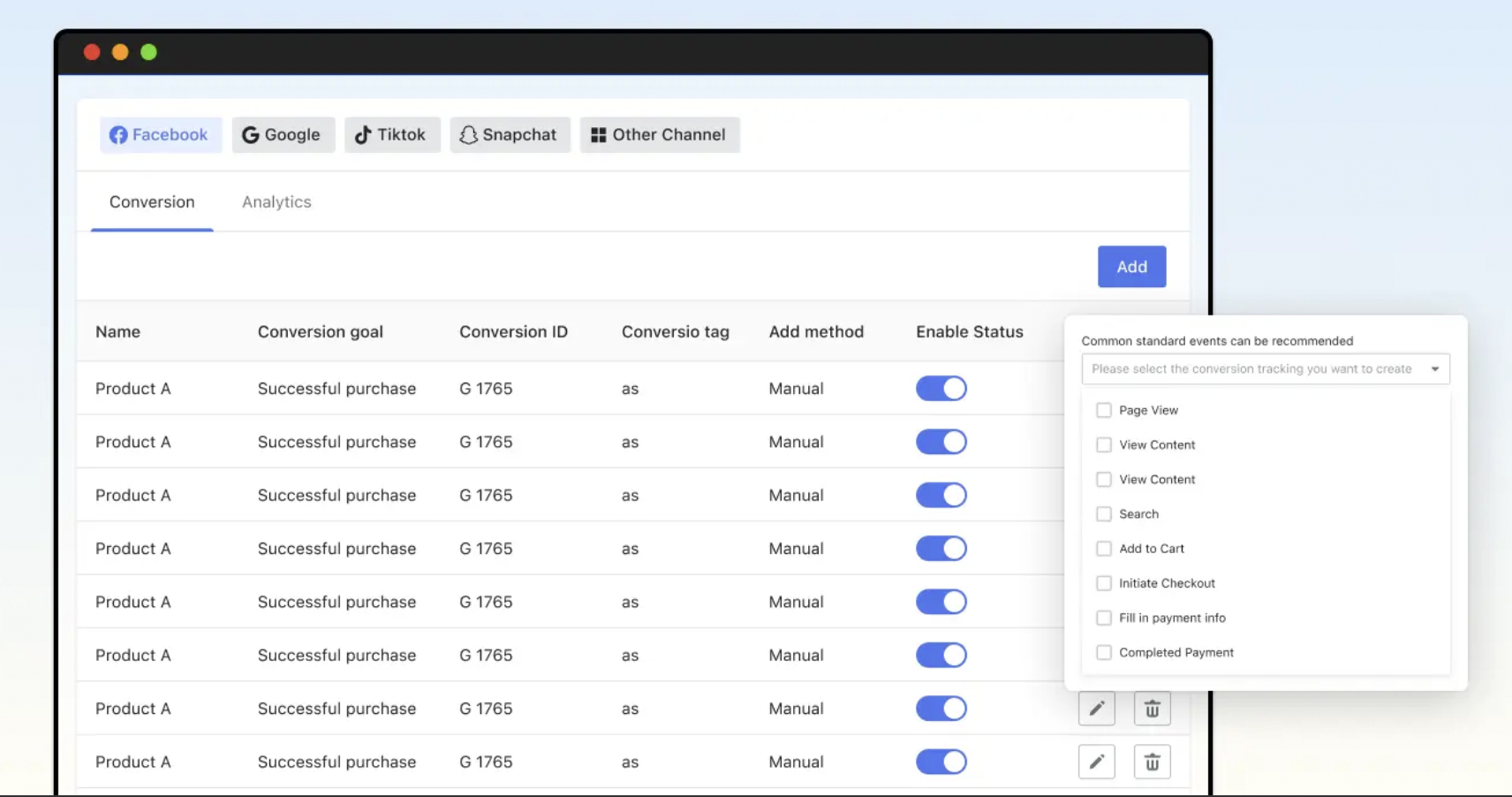Select the Conversion tab

tap(152, 202)
